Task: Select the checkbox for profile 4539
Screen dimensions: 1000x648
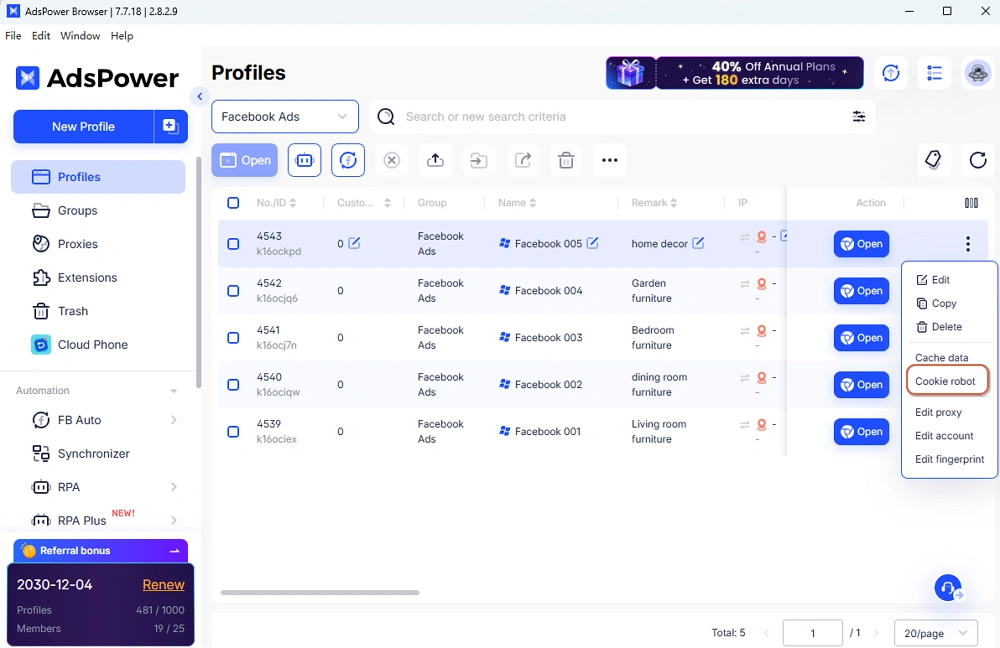Action: (233, 432)
